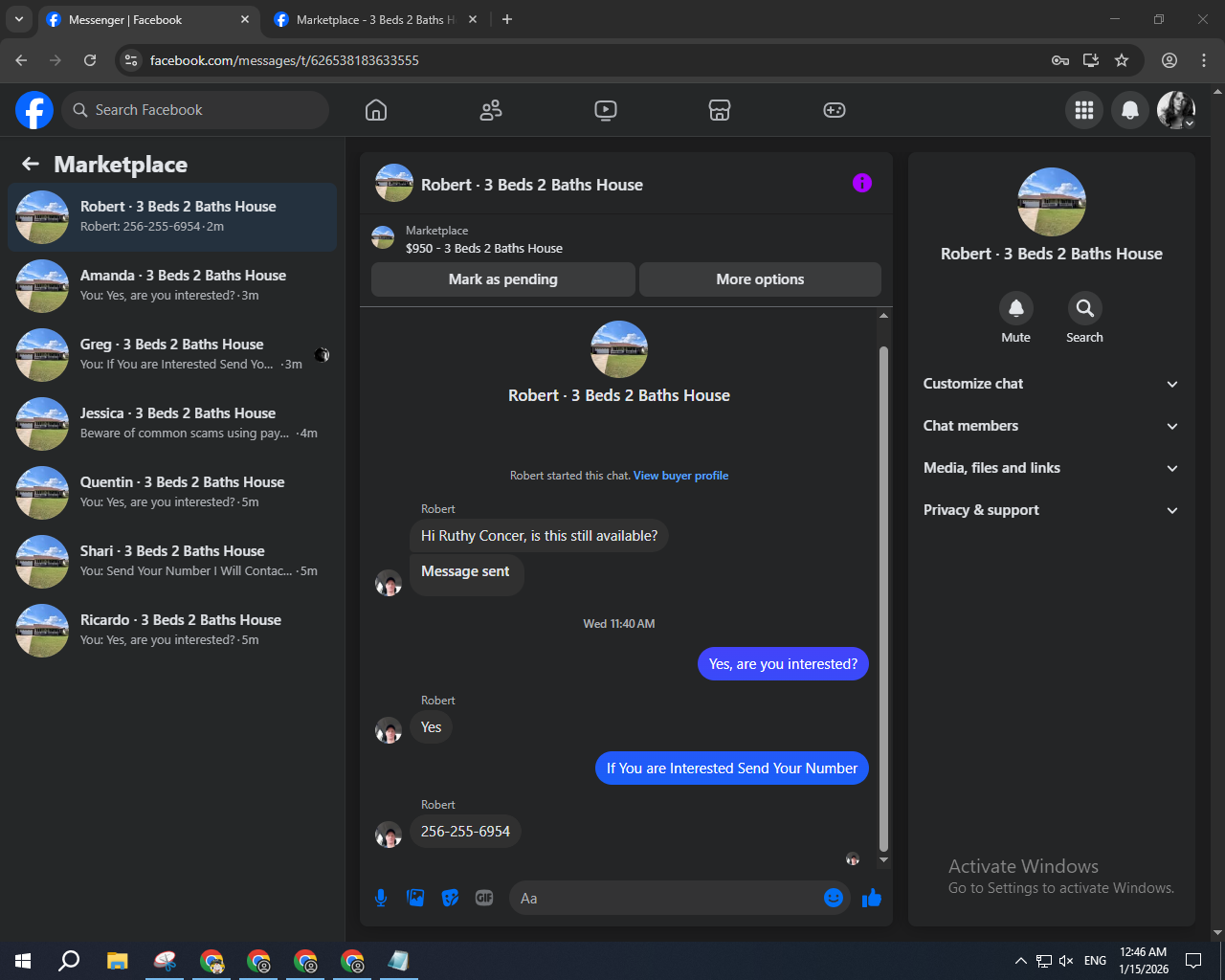The height and width of the screenshot is (980, 1225).
Task: Click scroll-down arrow of chat scrollbar
Action: pos(883,860)
